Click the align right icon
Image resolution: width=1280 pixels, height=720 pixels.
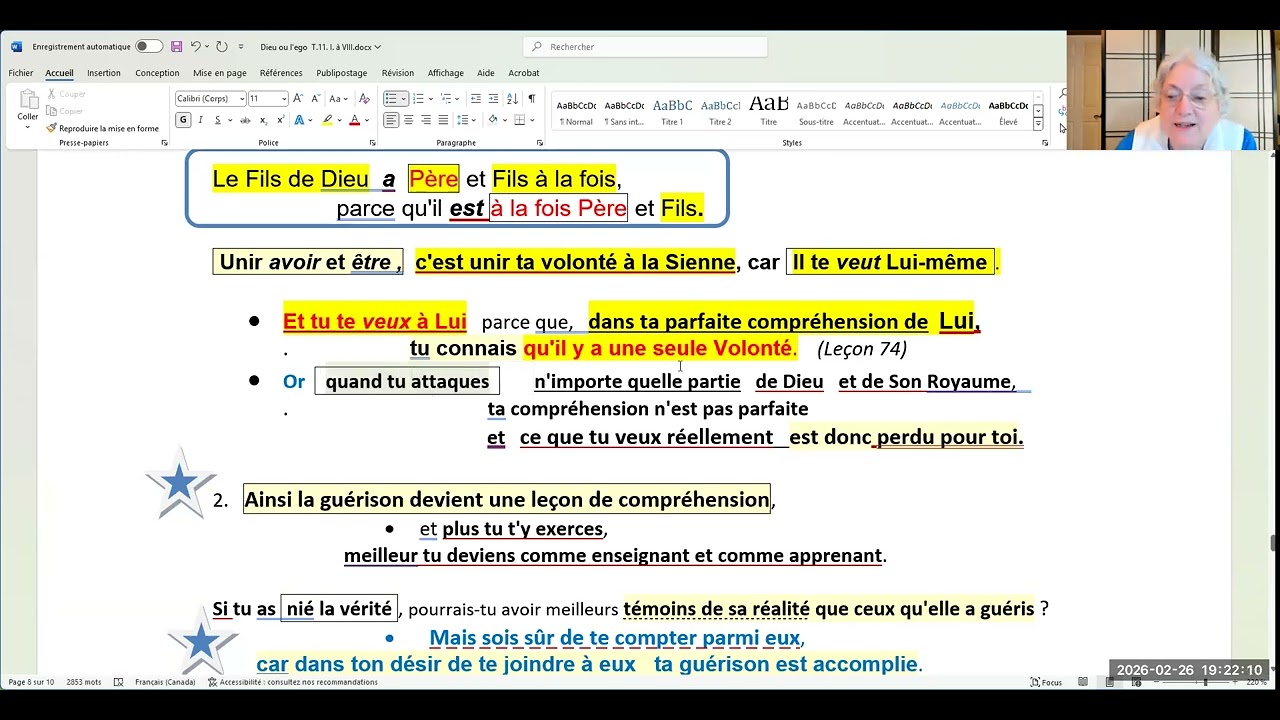(x=426, y=120)
